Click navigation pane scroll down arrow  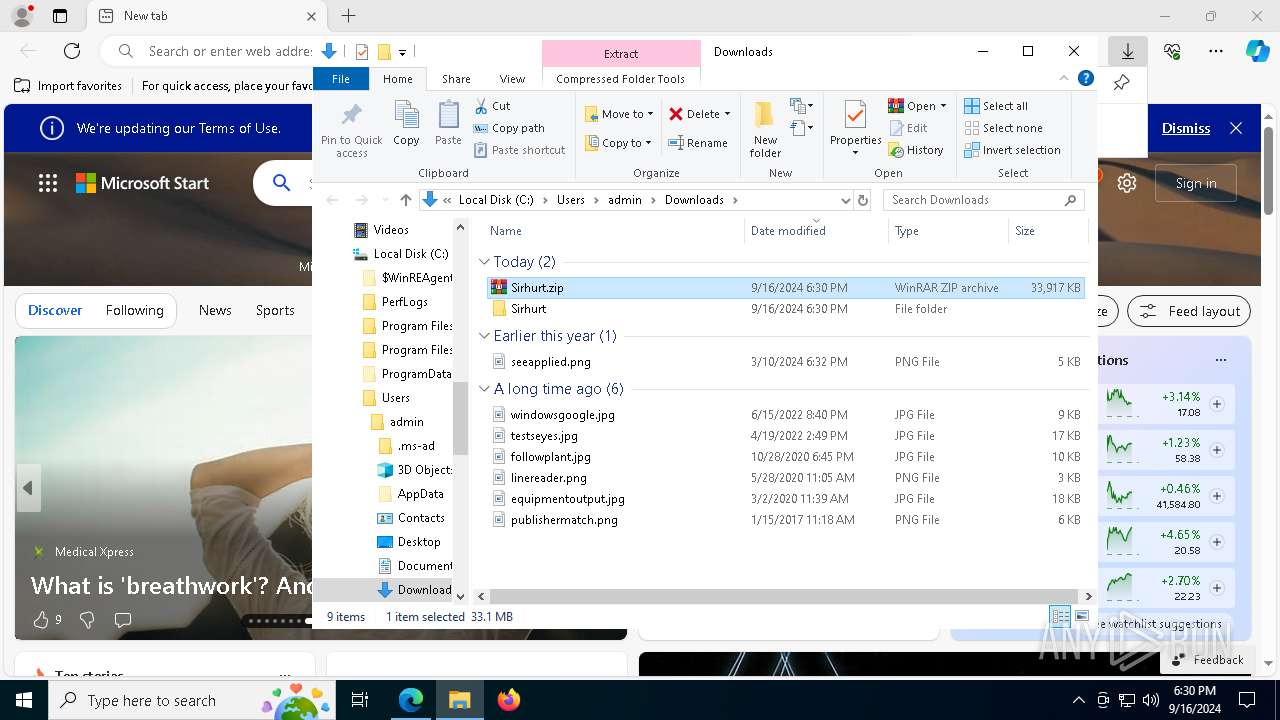pyautogui.click(x=460, y=596)
